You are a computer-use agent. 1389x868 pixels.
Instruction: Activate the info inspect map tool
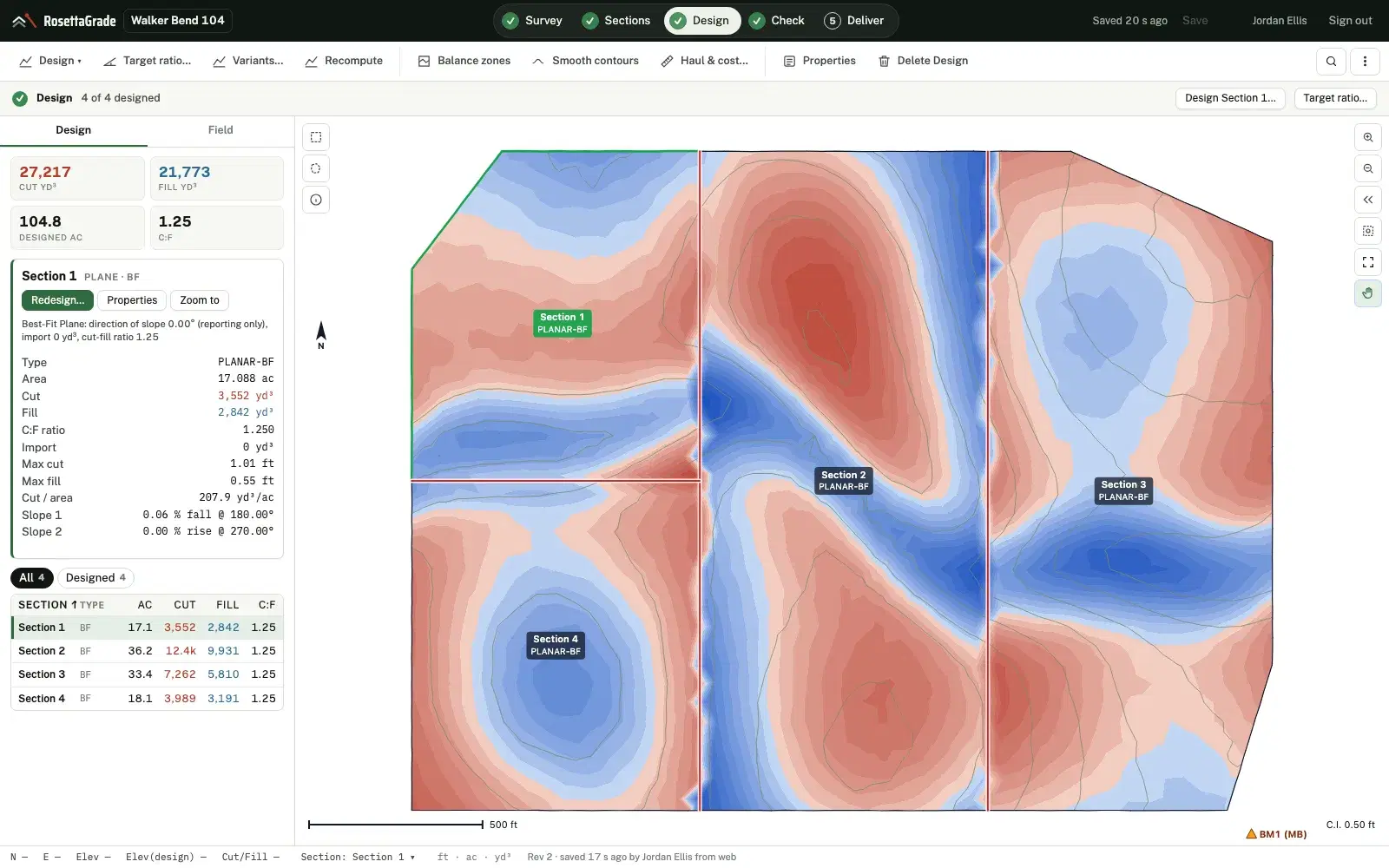point(316,200)
